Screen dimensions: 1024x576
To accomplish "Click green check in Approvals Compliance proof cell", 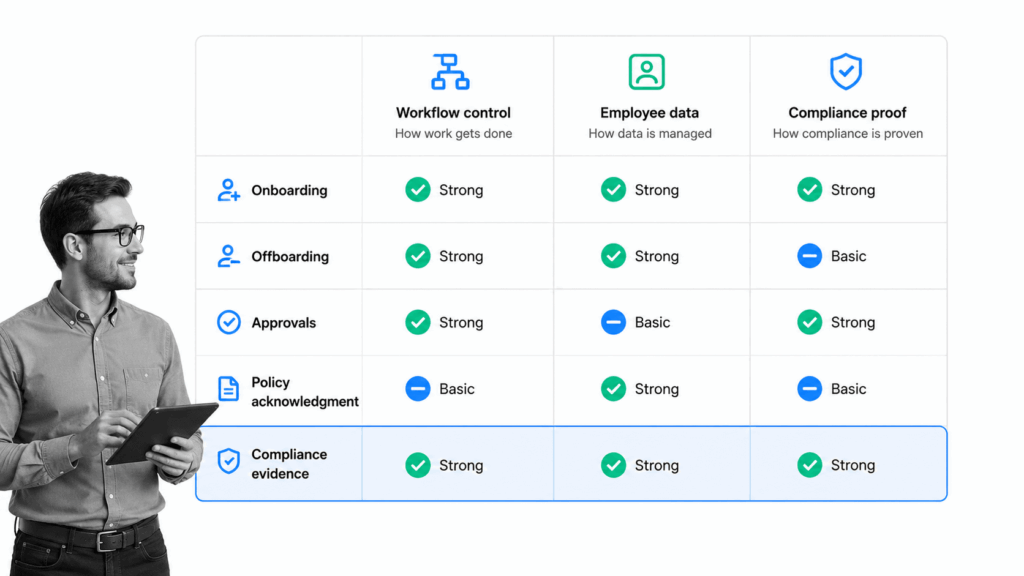I will 809,322.
